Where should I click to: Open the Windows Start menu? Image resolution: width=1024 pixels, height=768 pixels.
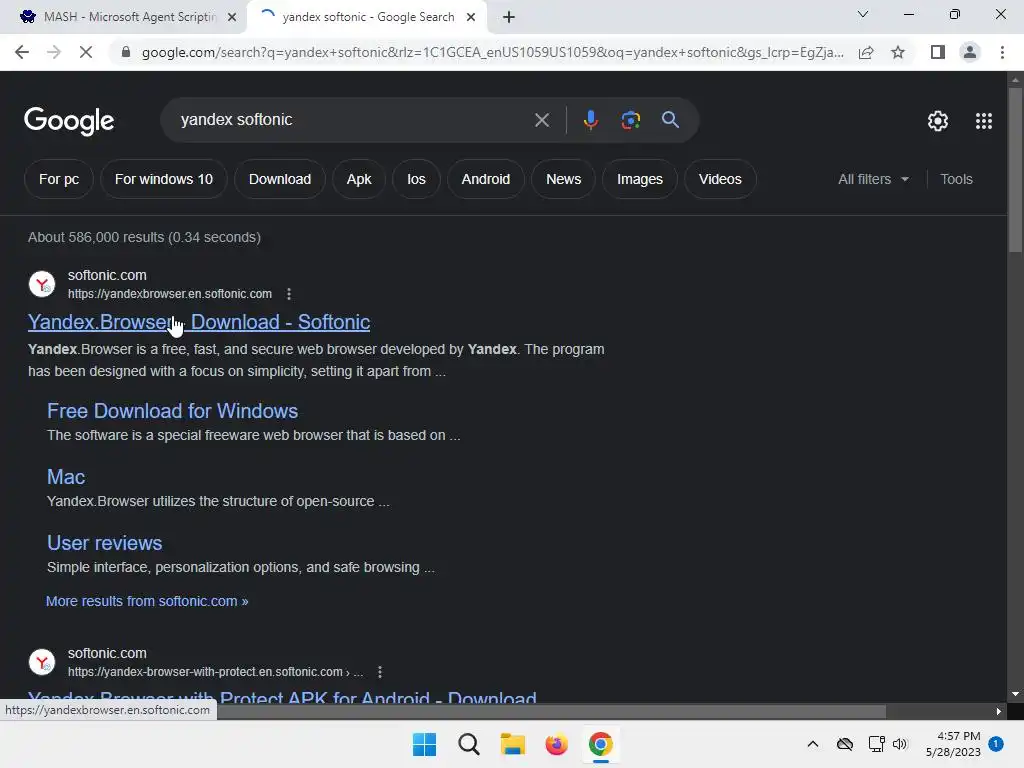(424, 744)
